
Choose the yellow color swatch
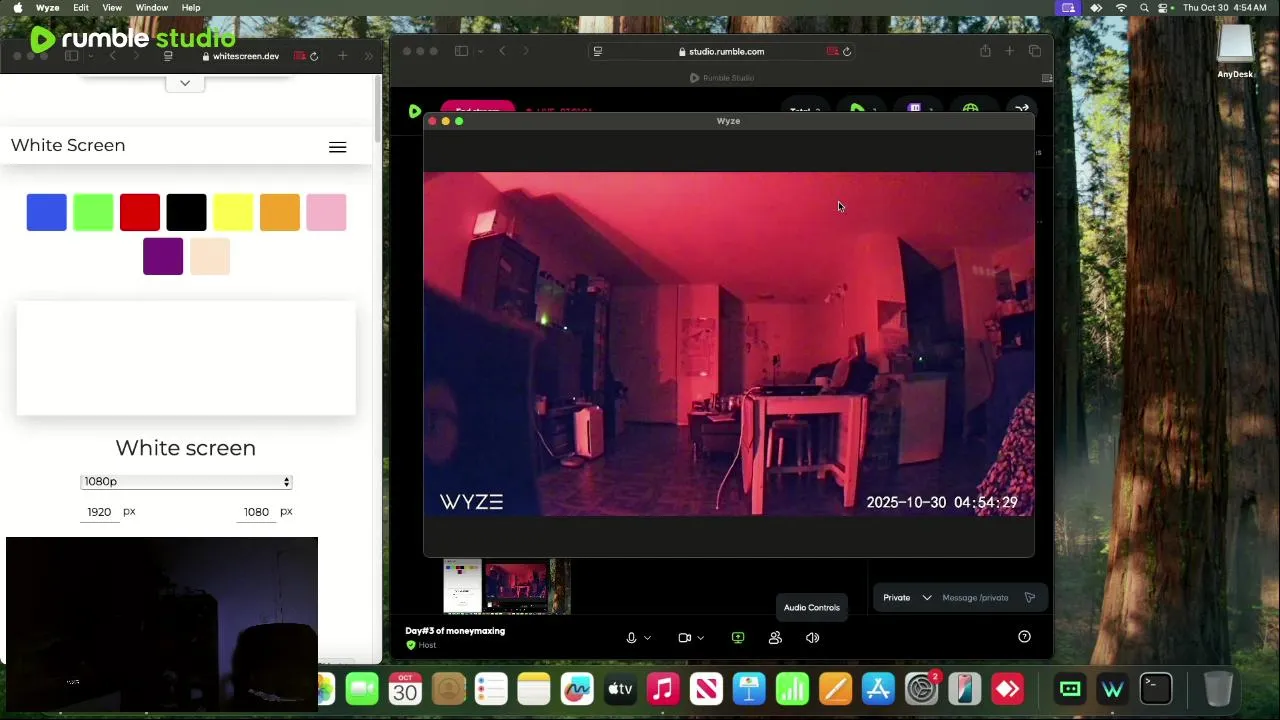coord(233,213)
